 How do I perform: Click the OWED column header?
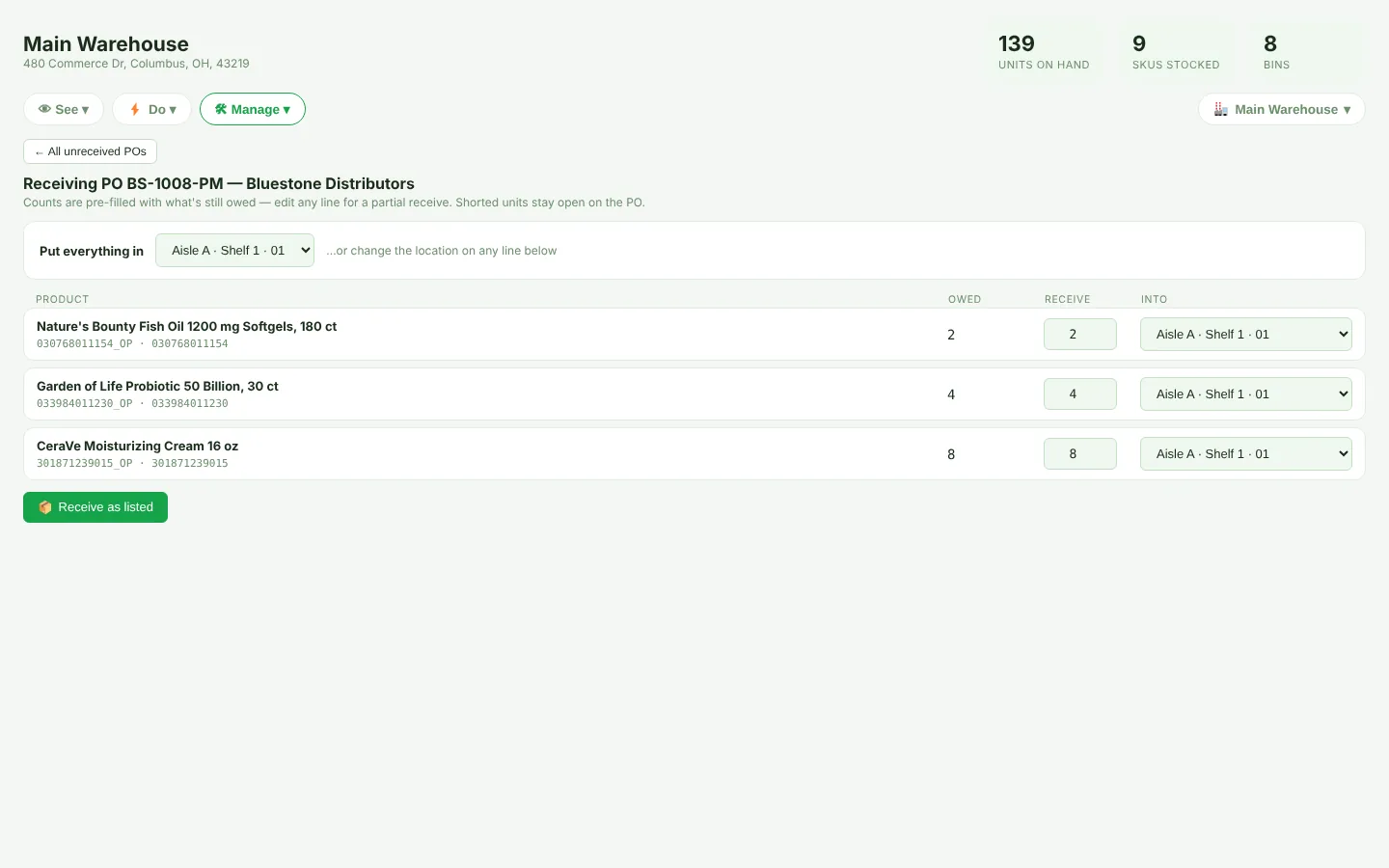tap(965, 300)
